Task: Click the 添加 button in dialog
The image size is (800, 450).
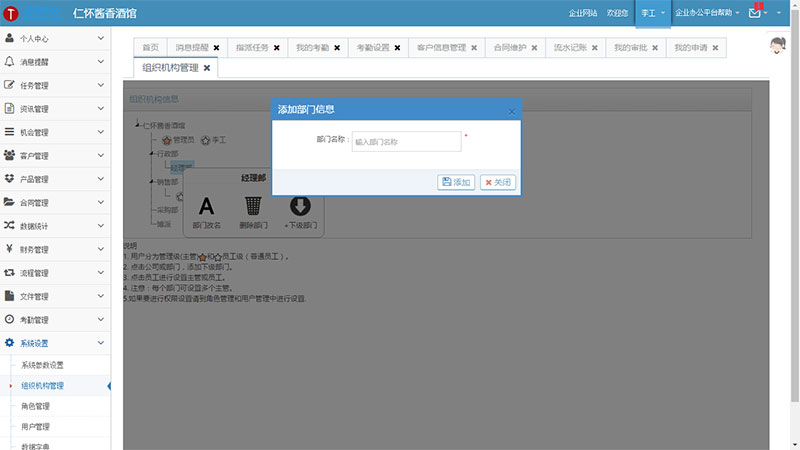Action: 456,182
